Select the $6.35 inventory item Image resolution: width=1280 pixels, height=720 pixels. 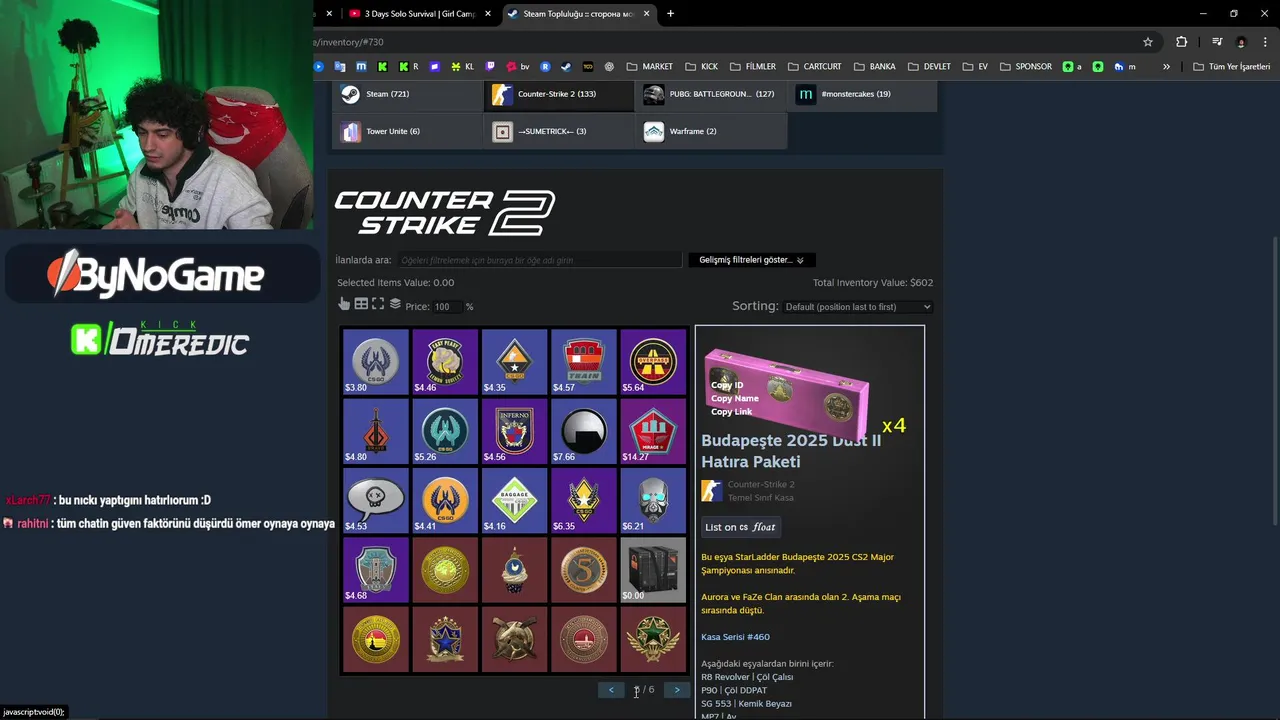tap(584, 500)
